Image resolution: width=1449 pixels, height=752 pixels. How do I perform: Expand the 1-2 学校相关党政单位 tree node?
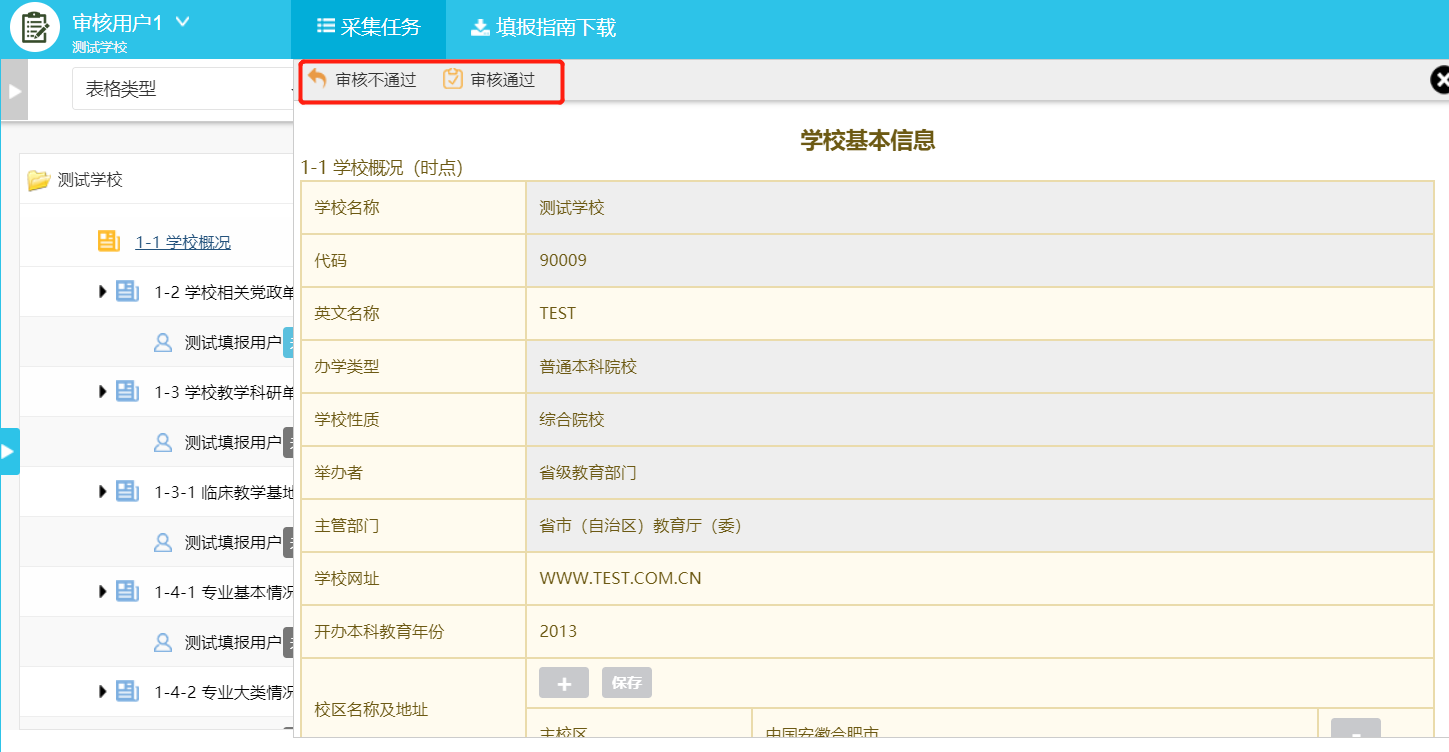pyautogui.click(x=102, y=291)
